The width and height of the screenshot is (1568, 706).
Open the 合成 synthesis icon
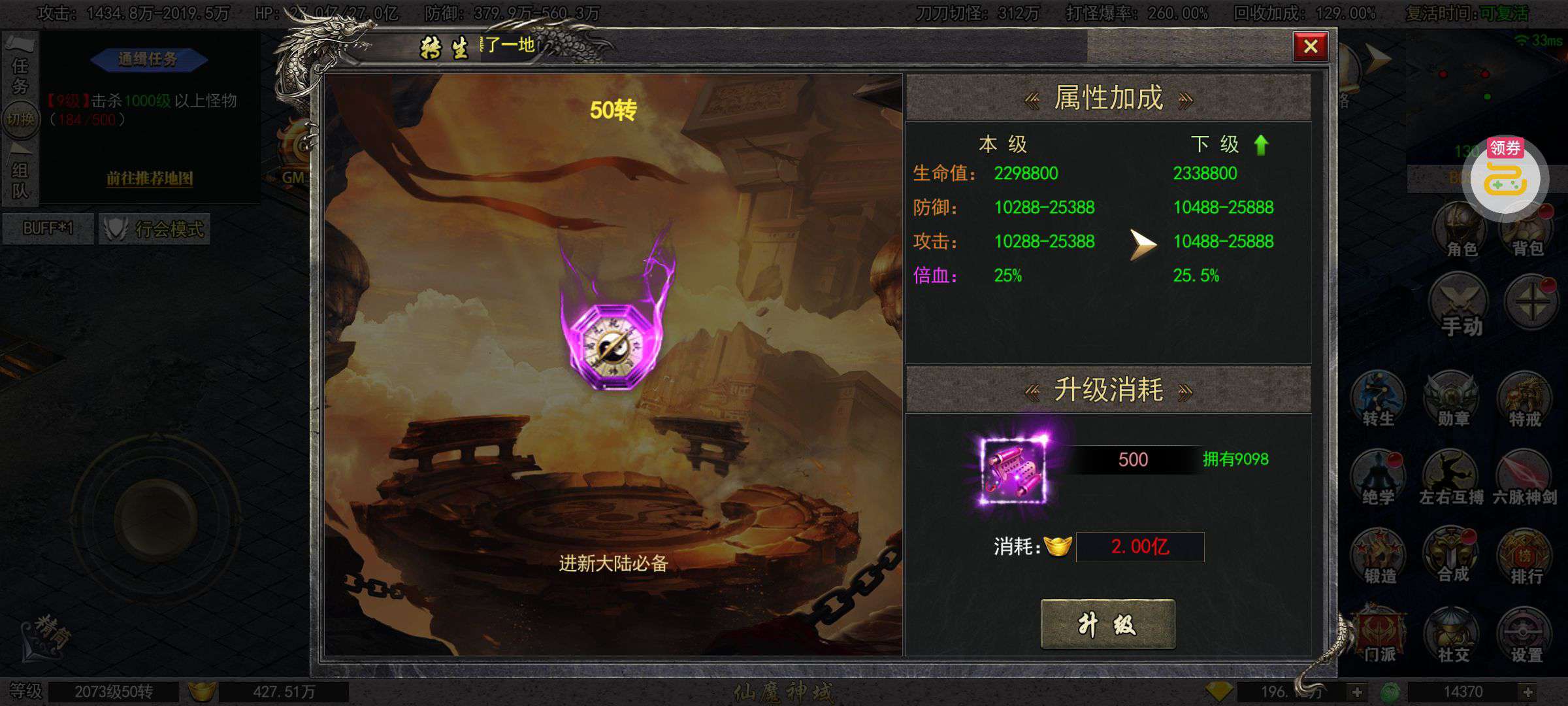pos(1452,556)
